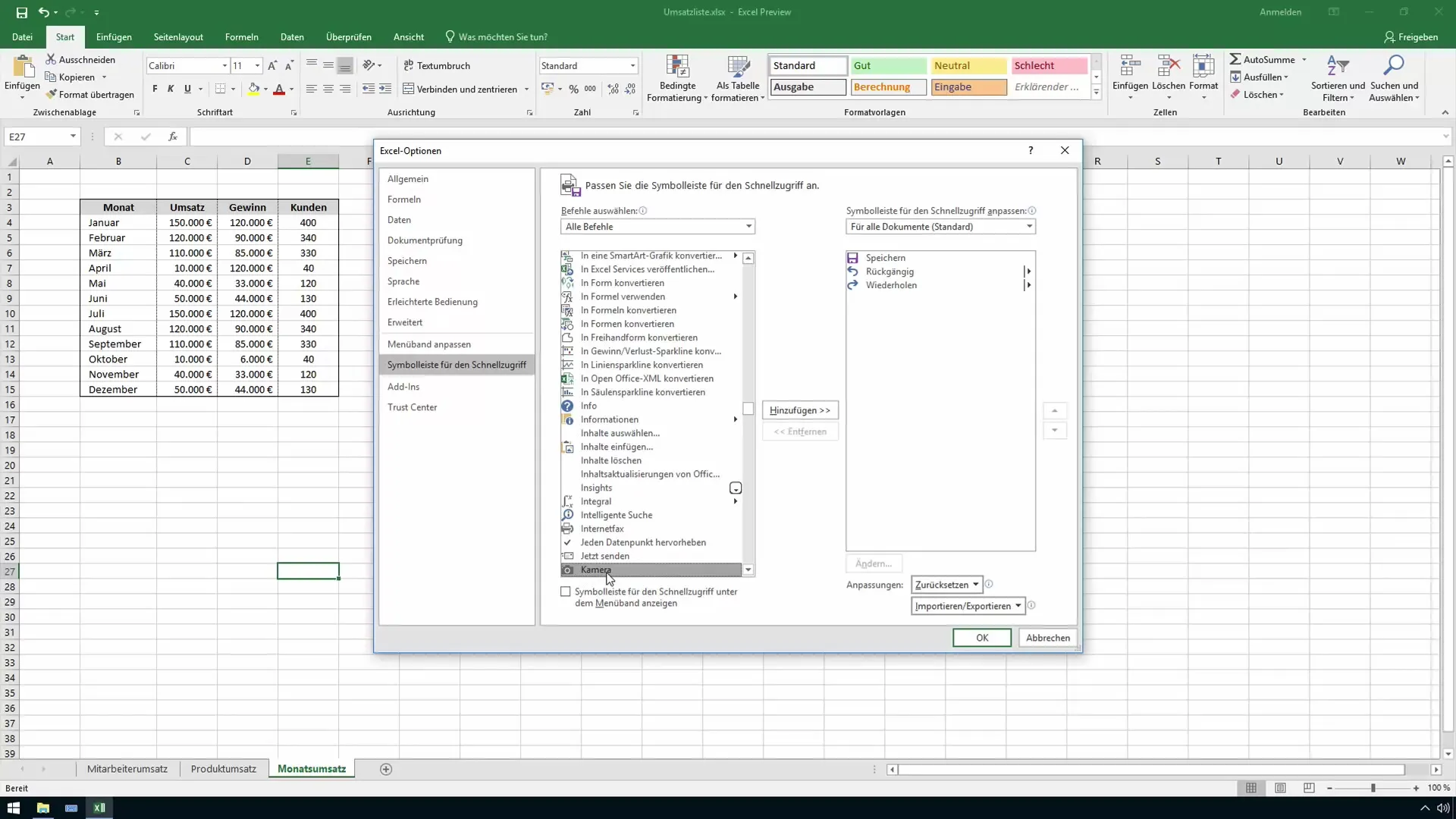This screenshot has width=1456, height=819.
Task: Open Für alle Dokumente (Standard) dropdown
Action: click(940, 227)
